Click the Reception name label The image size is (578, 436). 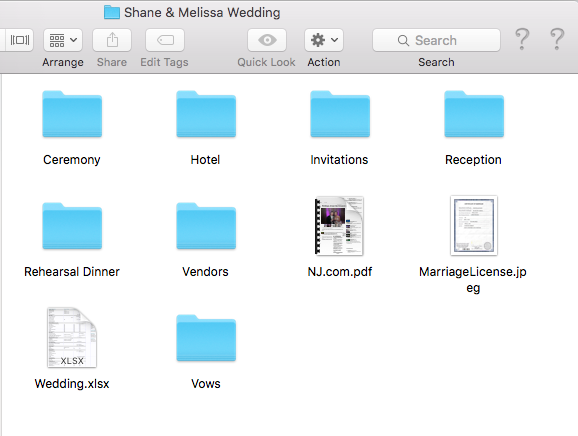tap(473, 160)
